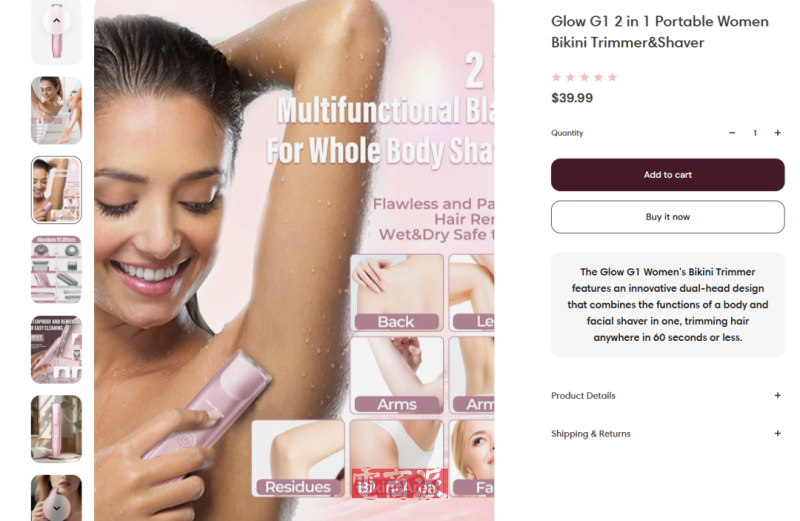Click the up chevron in thumbnail gallery
Image resolution: width=800 pixels, height=521 pixels.
(x=56, y=20)
